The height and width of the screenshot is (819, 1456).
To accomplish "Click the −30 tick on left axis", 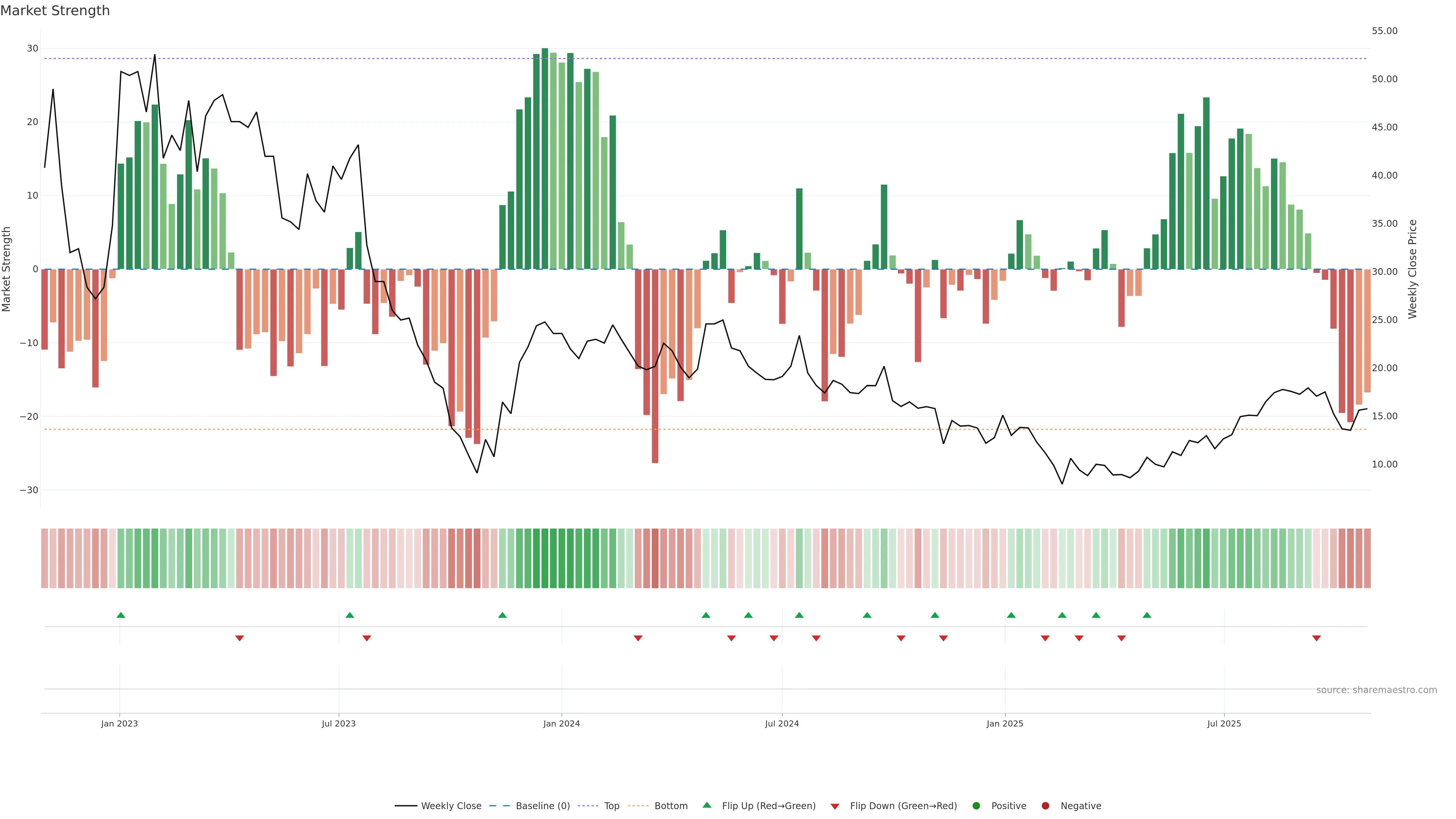I will pyautogui.click(x=29, y=490).
